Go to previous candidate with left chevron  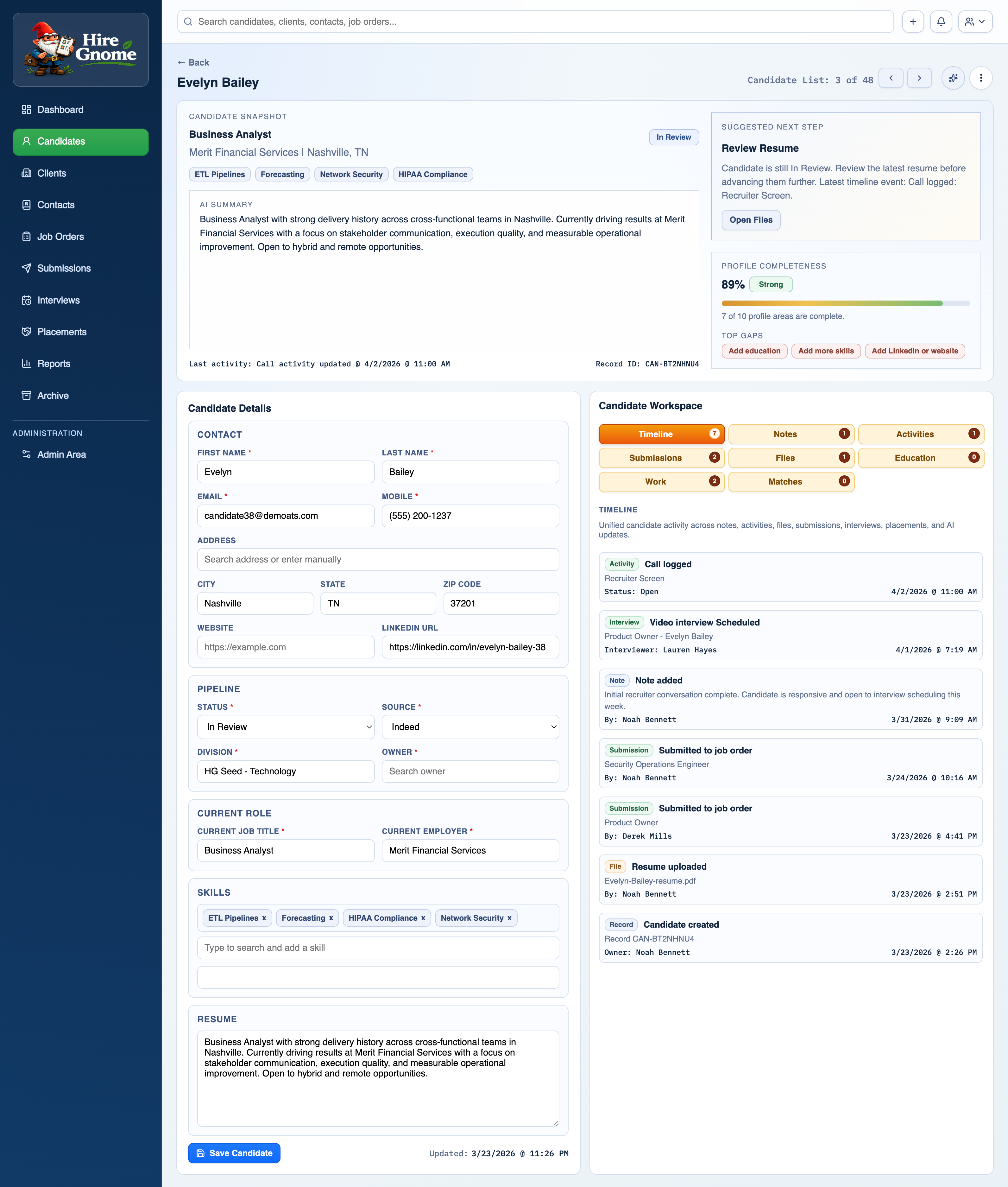(x=890, y=78)
